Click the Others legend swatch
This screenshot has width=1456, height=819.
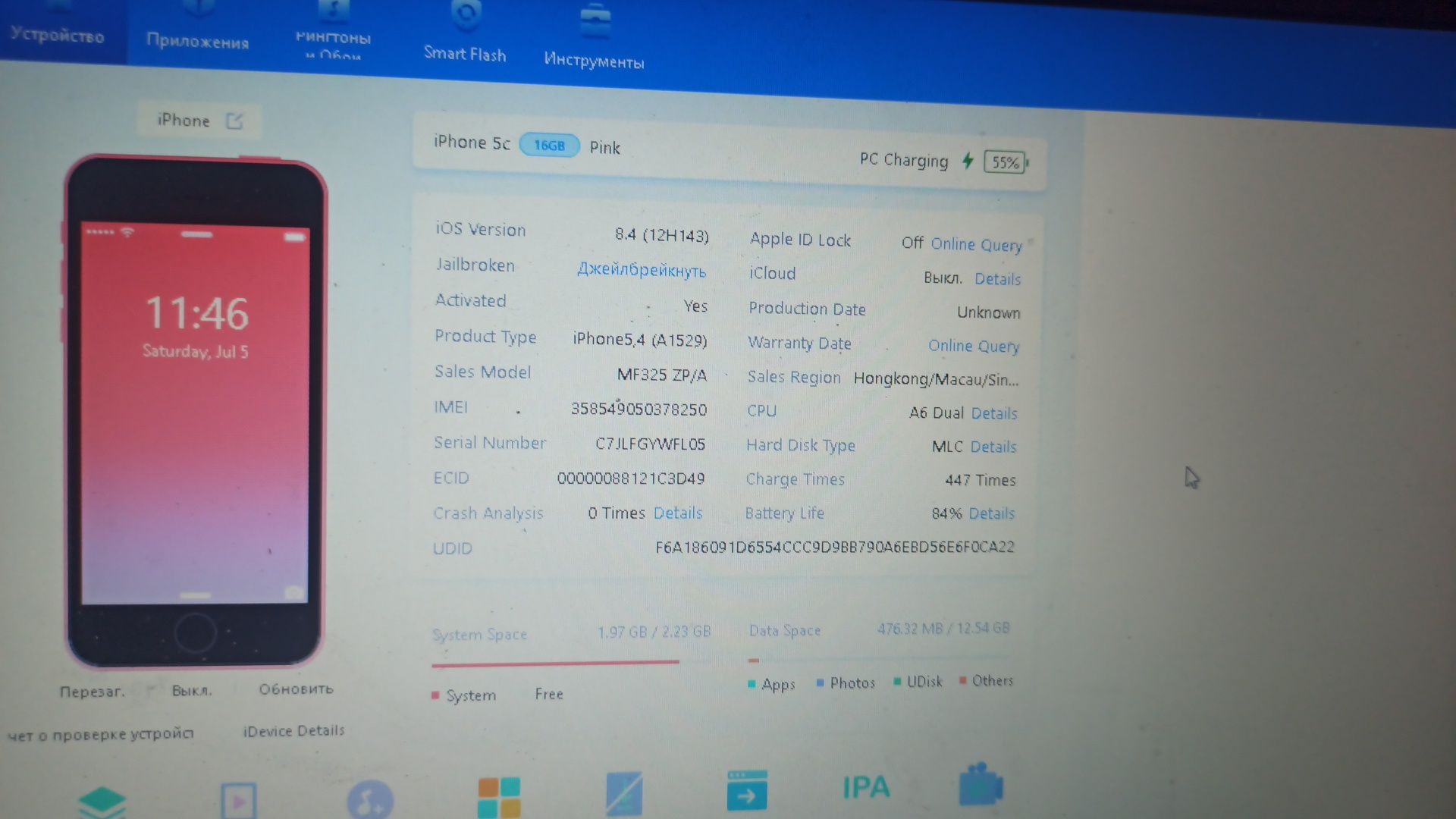click(962, 680)
